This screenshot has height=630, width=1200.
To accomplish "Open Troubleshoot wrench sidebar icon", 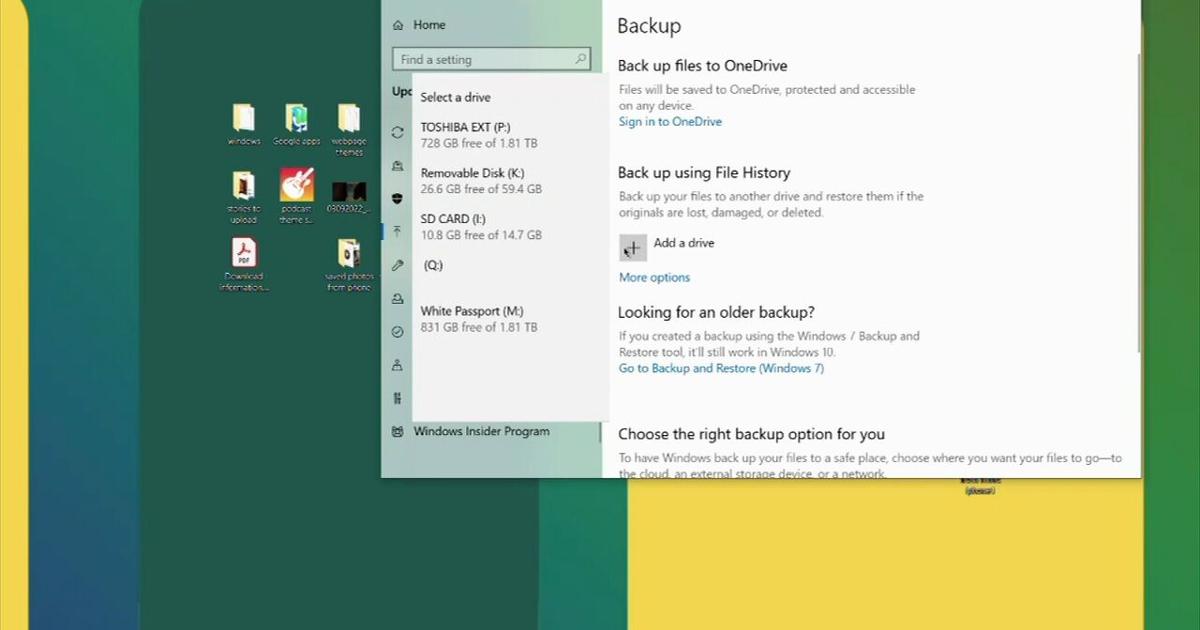I will (398, 265).
